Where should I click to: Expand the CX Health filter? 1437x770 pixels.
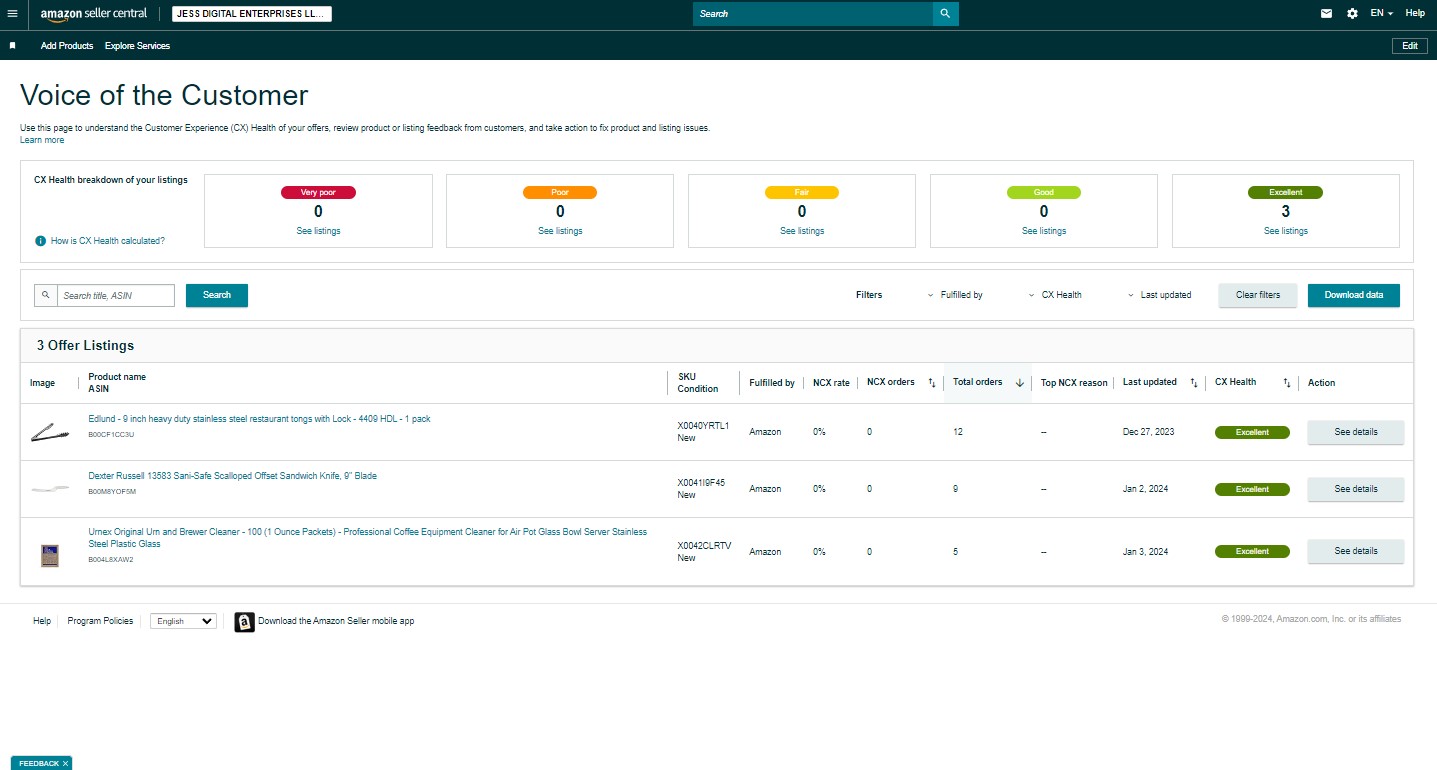(x=1055, y=295)
